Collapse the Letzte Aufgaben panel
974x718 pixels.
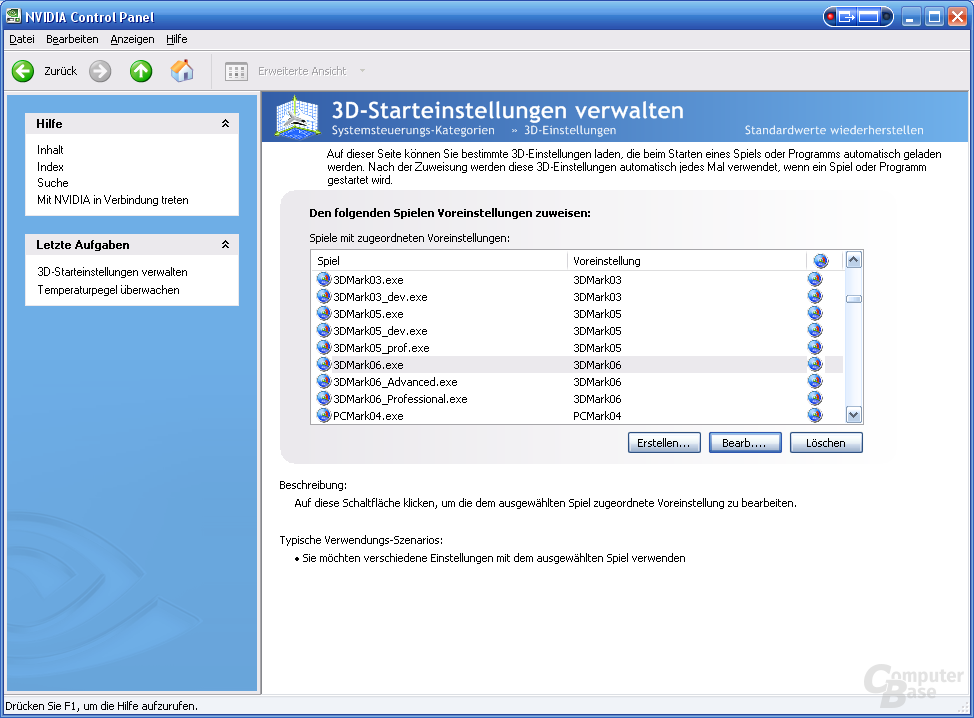(225, 245)
